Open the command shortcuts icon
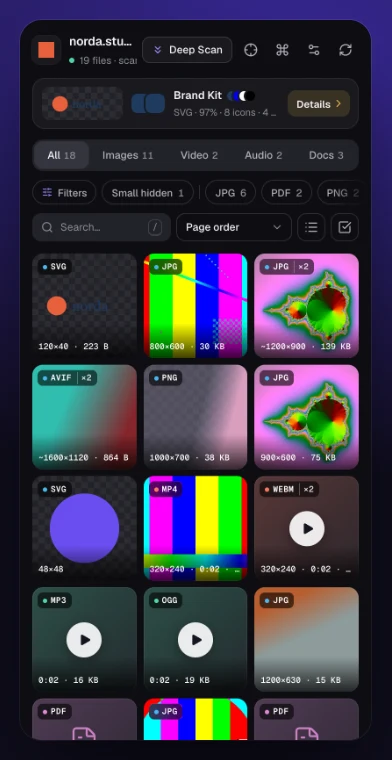 point(282,50)
